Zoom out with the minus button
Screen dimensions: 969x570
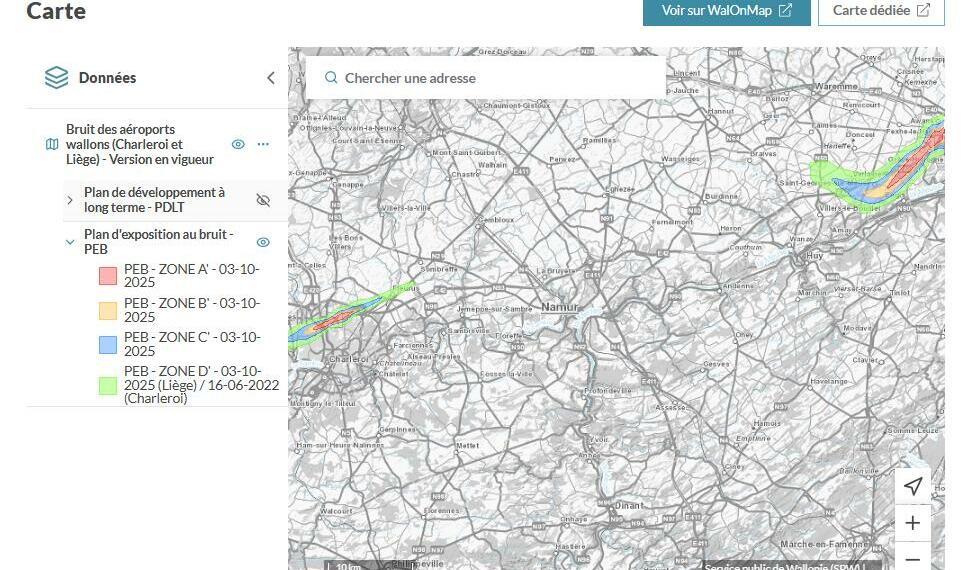pos(913,558)
